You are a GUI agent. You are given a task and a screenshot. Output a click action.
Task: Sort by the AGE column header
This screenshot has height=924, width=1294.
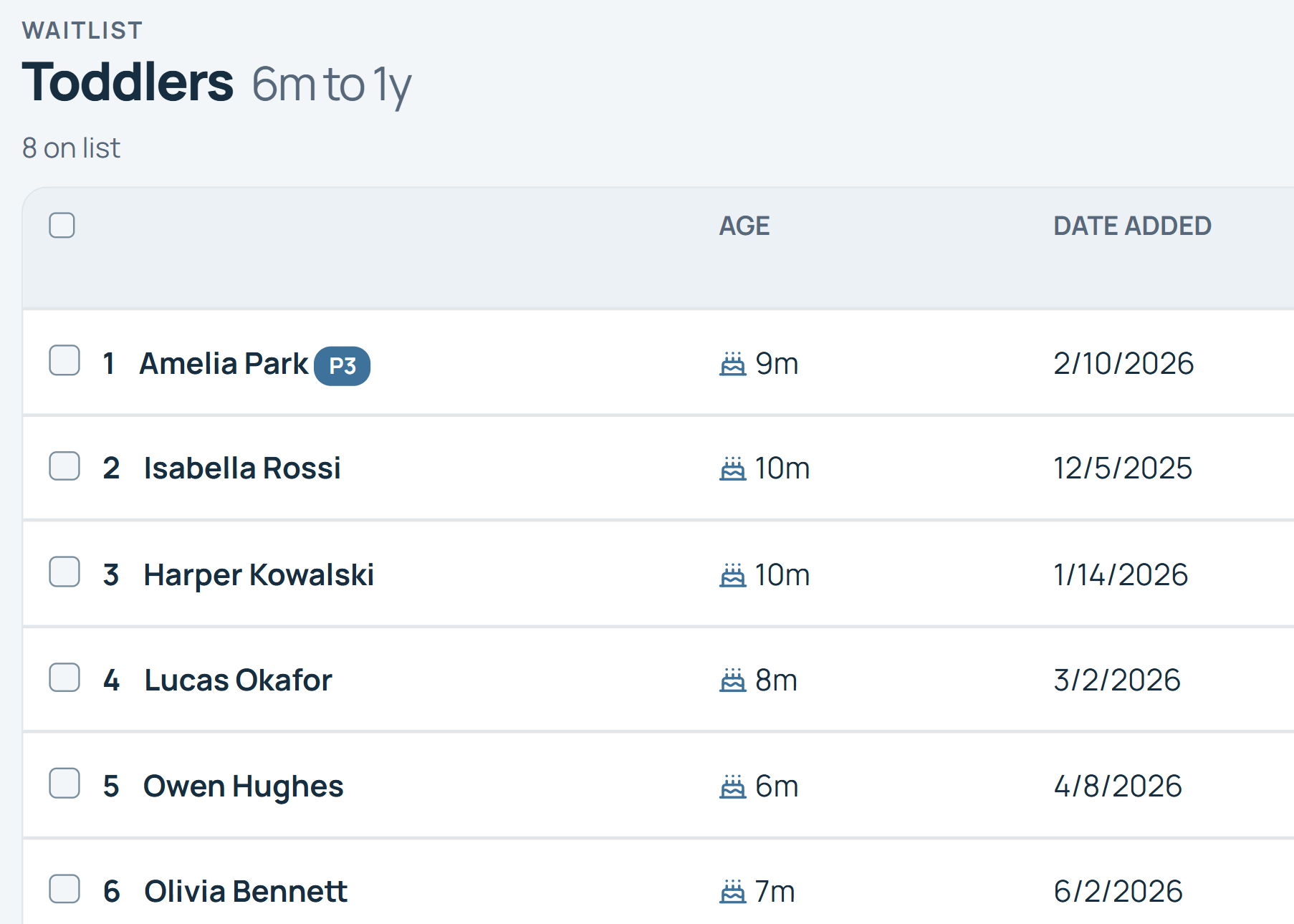coord(744,226)
